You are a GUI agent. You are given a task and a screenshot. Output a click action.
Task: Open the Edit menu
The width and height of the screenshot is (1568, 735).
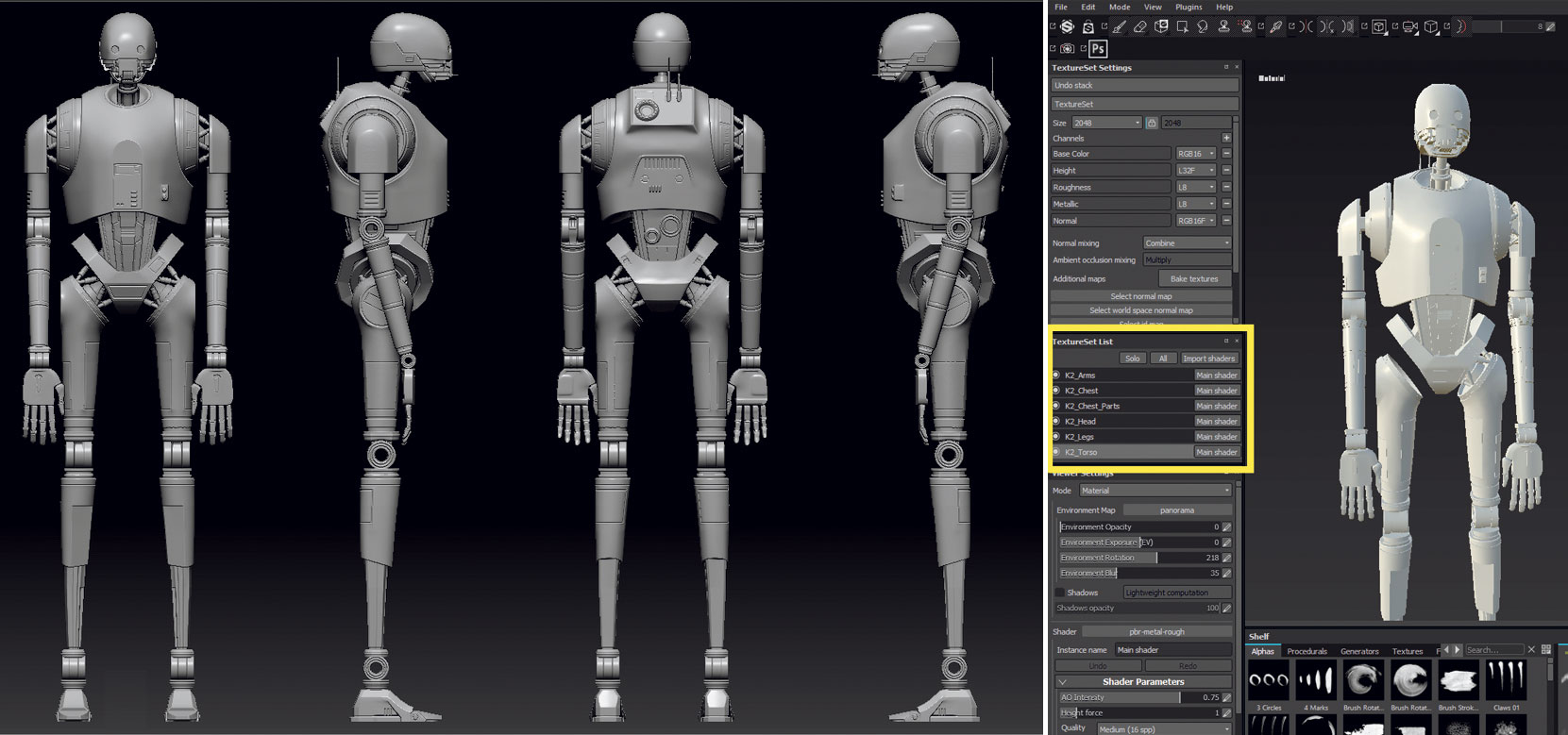click(x=1088, y=7)
